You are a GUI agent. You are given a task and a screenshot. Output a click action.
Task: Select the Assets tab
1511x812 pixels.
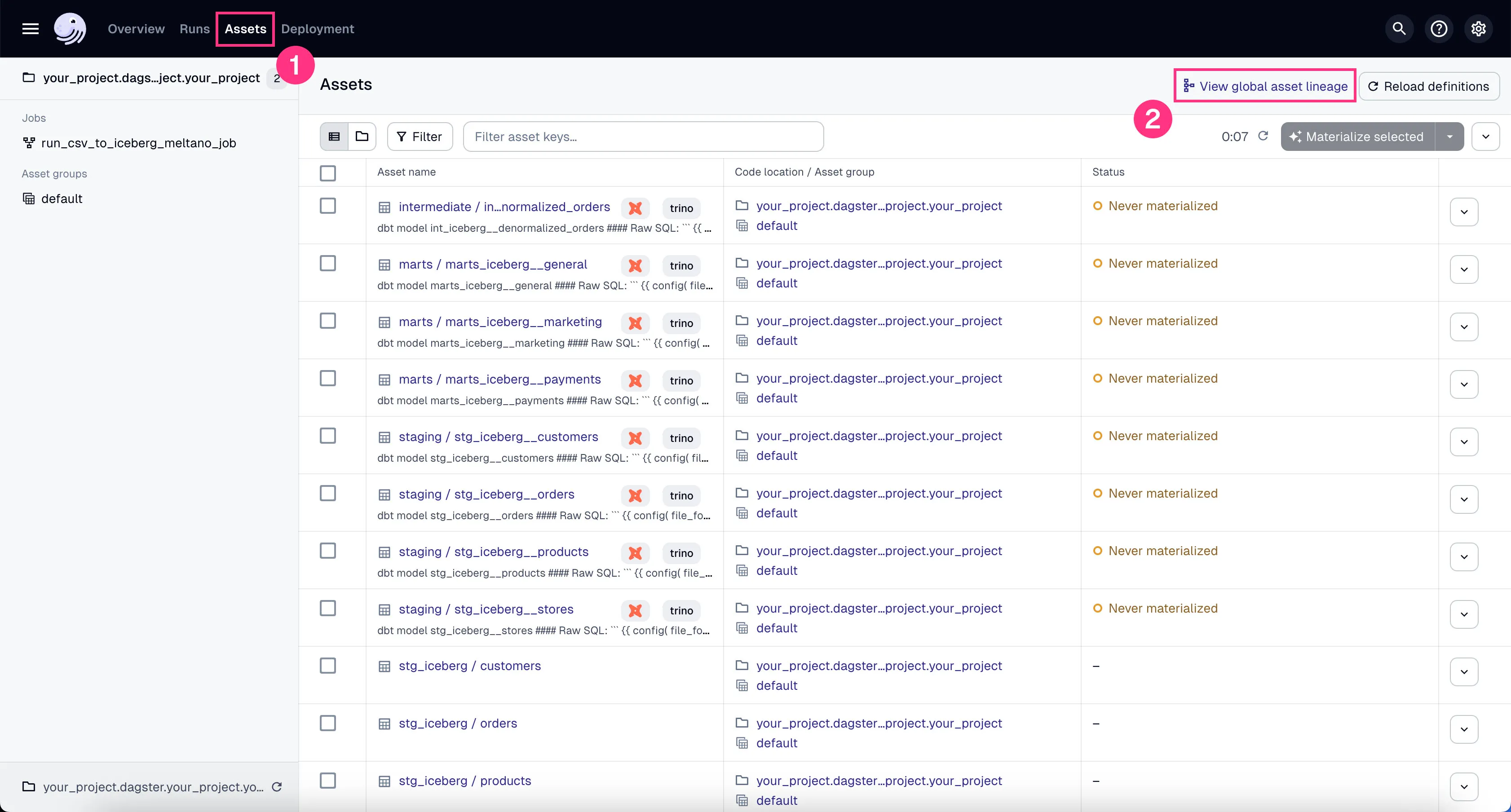(x=245, y=29)
